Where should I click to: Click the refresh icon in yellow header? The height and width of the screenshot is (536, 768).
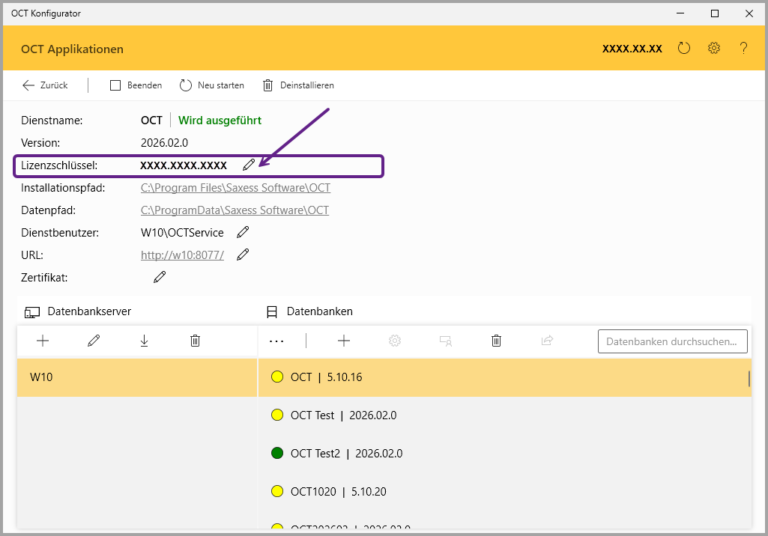tap(684, 48)
